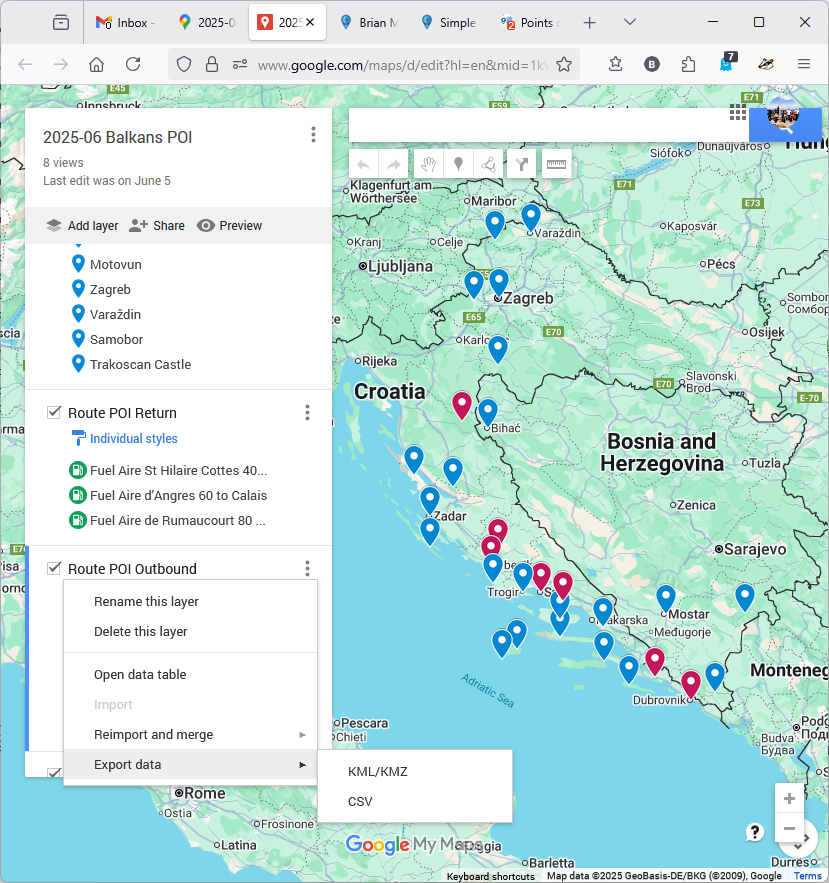Uncheck the Route POI Return layer
Viewport: 829px width, 883px height.
click(54, 412)
